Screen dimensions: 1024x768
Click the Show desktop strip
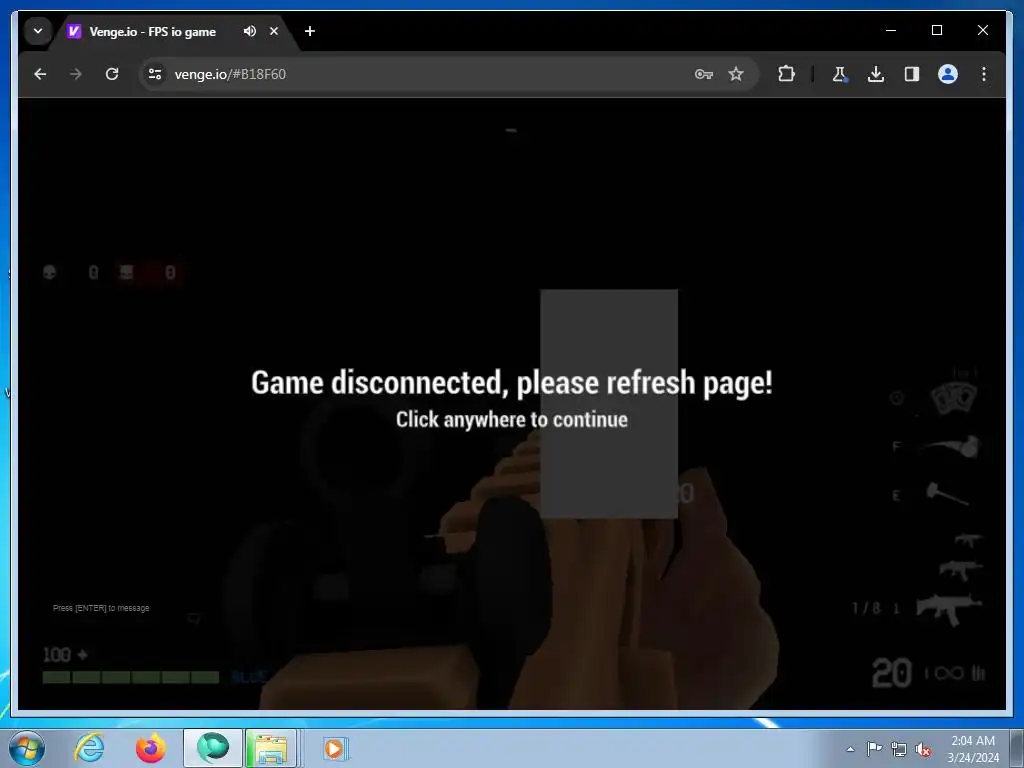[1016, 749]
